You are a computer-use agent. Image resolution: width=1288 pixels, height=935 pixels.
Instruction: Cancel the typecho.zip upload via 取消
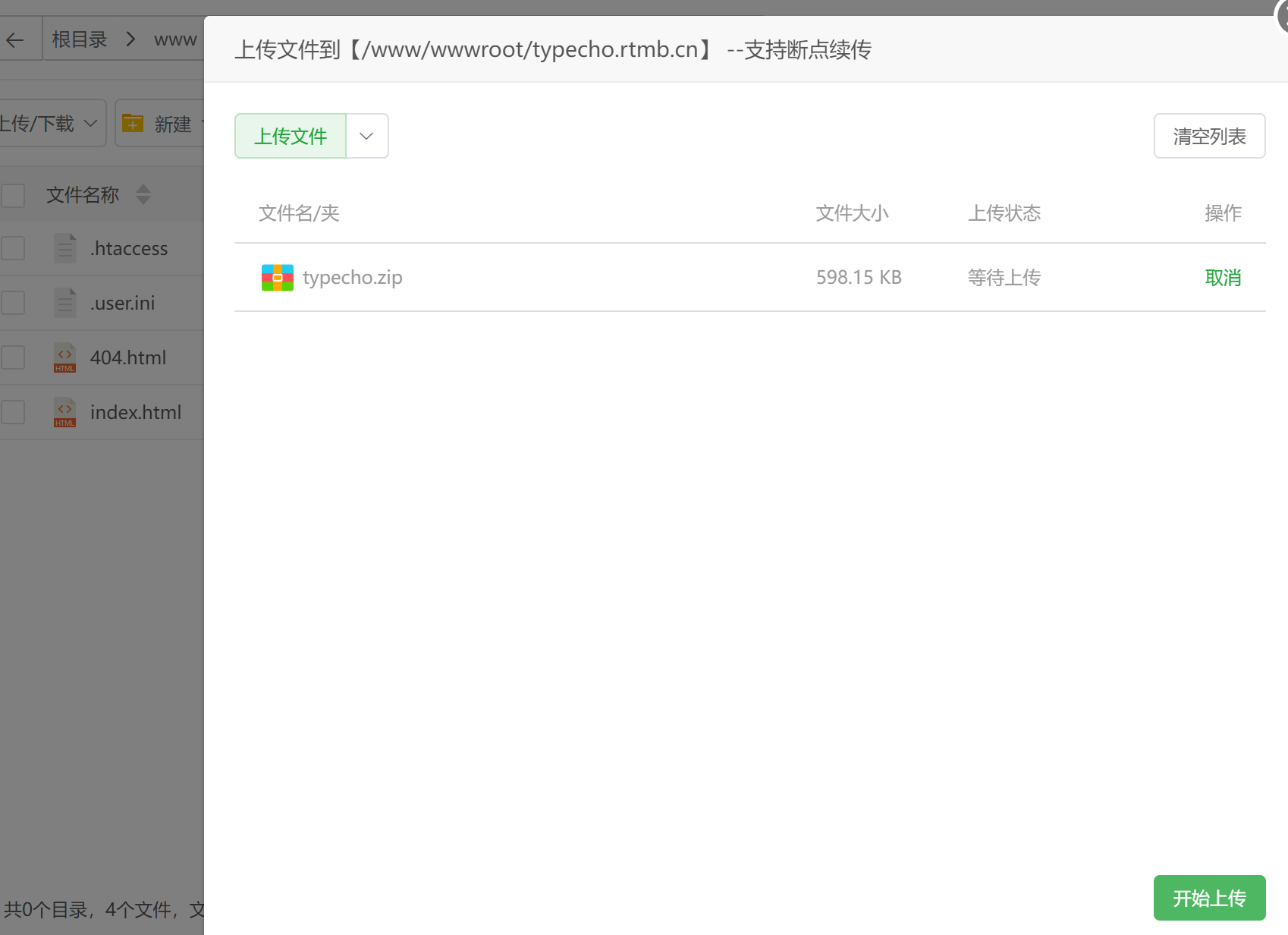pyautogui.click(x=1223, y=278)
